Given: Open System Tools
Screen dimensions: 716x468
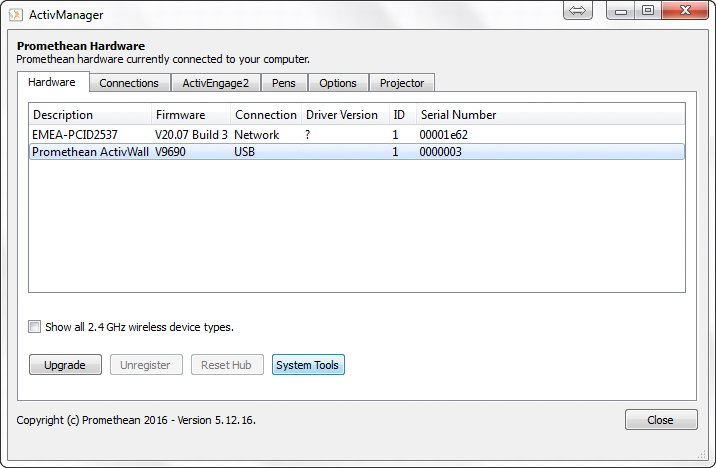Looking at the screenshot, I should click(308, 365).
